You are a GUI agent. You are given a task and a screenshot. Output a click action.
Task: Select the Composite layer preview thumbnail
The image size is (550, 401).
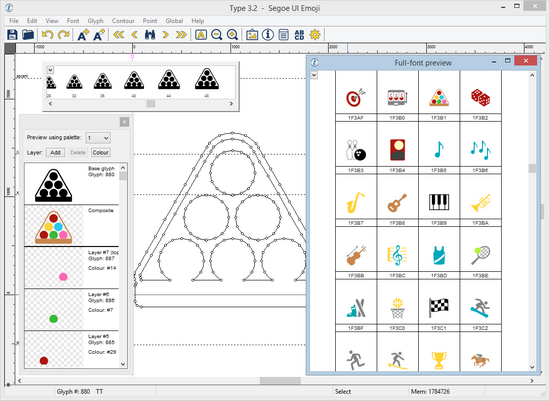pyautogui.click(x=54, y=227)
